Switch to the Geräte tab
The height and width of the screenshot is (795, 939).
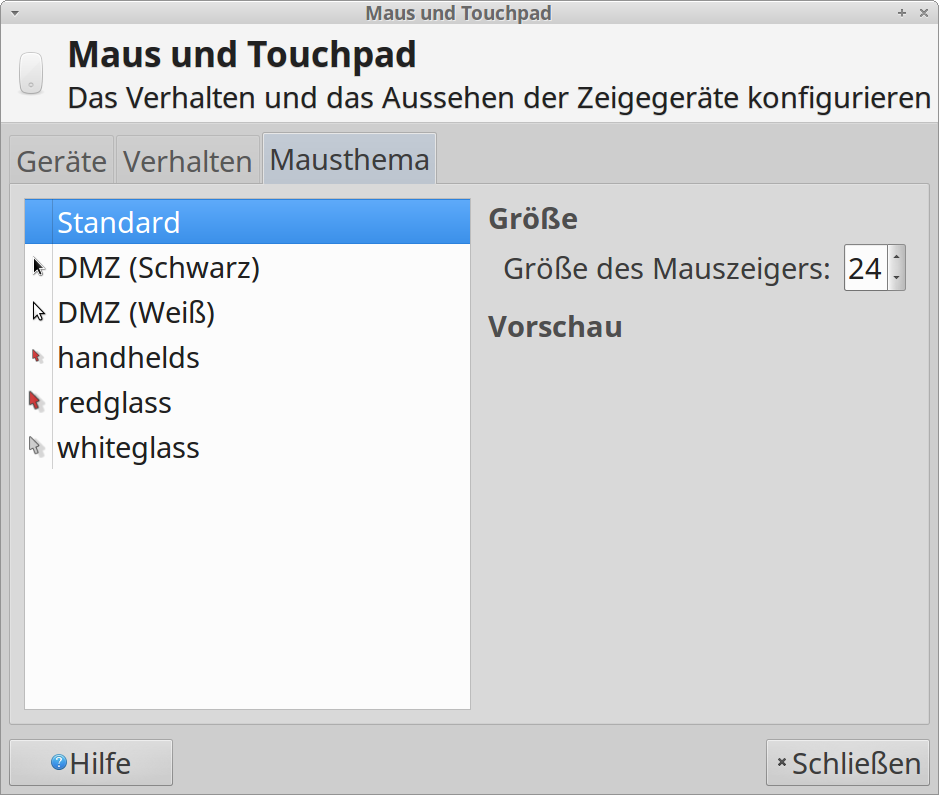coord(62,160)
